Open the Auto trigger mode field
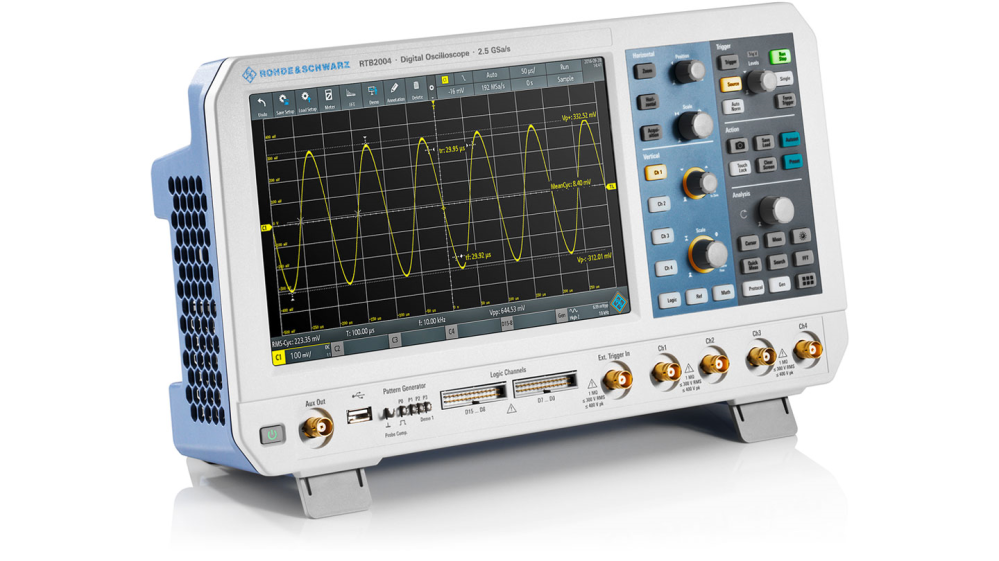 pos(491,75)
